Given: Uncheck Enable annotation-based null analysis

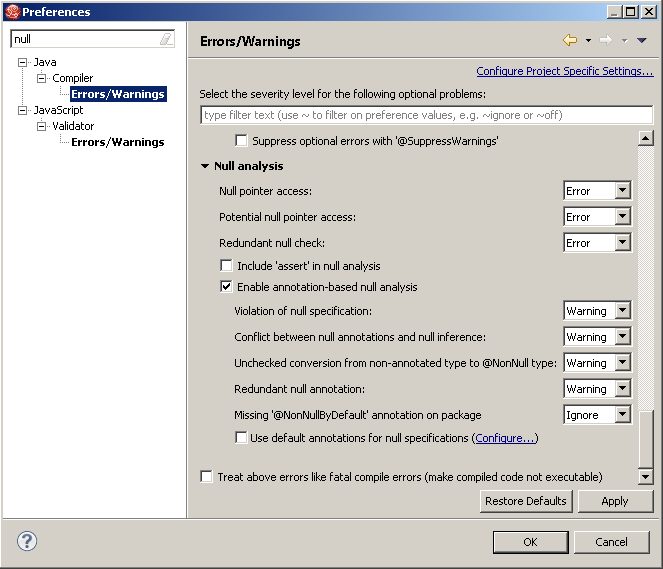Looking at the screenshot, I should click(226, 287).
